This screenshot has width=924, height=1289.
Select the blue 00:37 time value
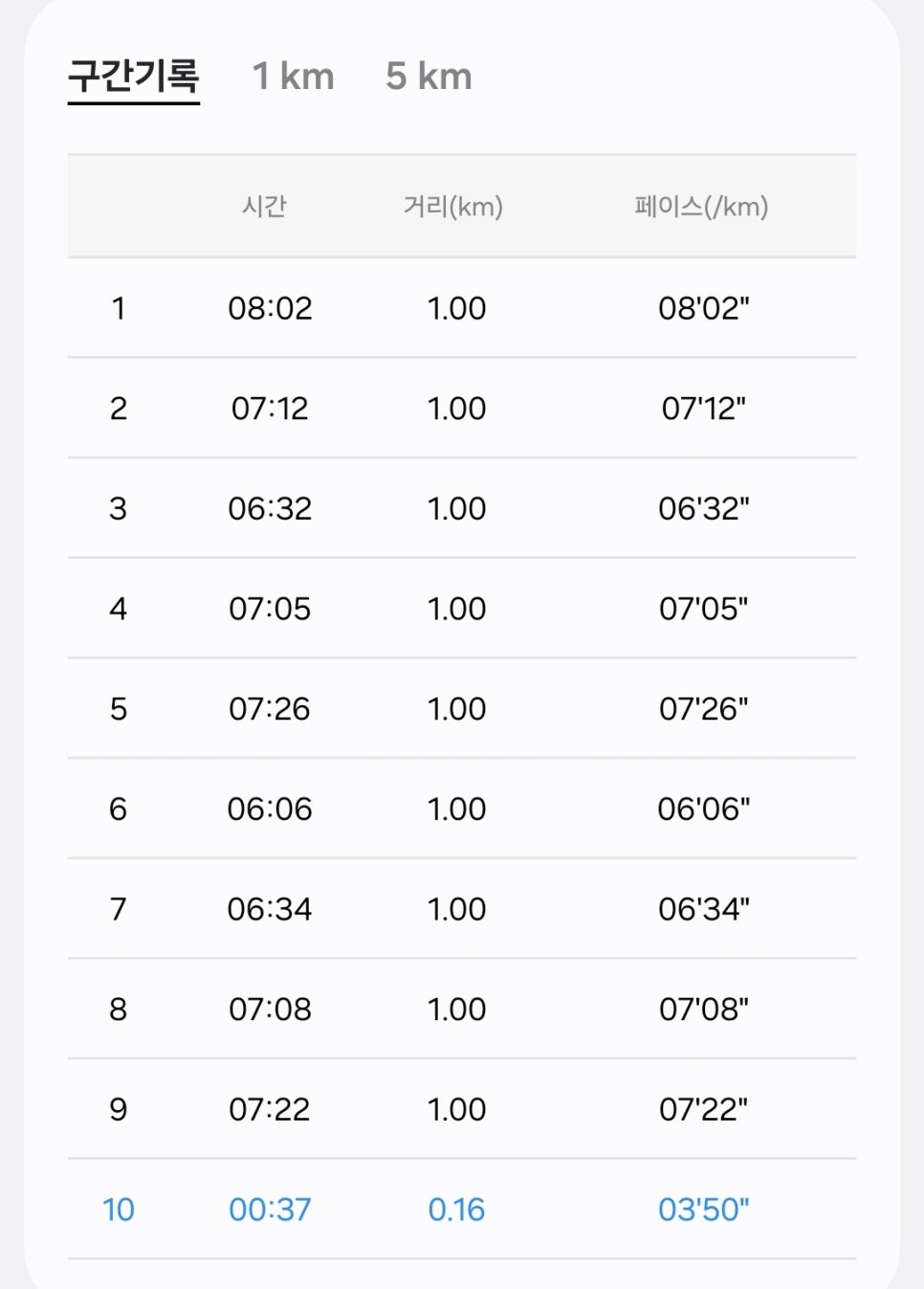click(270, 1210)
